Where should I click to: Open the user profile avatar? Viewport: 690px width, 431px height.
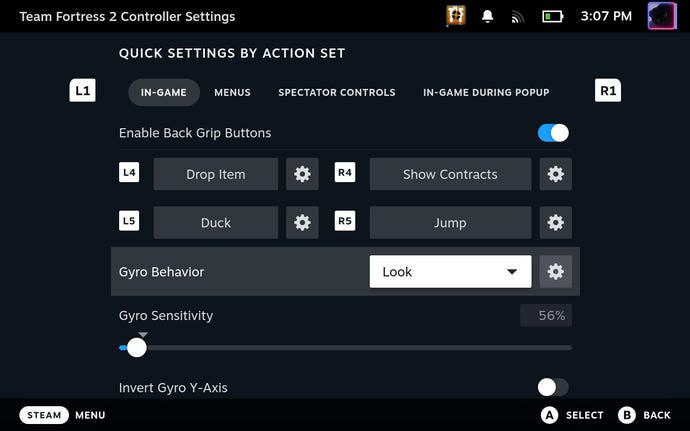point(662,17)
